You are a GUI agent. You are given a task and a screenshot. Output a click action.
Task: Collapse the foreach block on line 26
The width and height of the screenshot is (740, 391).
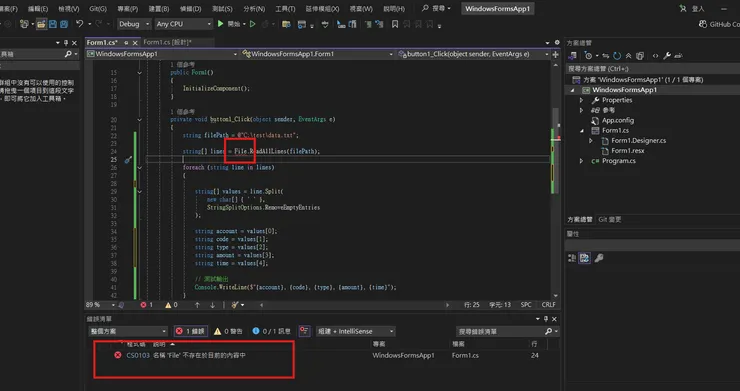tap(139, 168)
